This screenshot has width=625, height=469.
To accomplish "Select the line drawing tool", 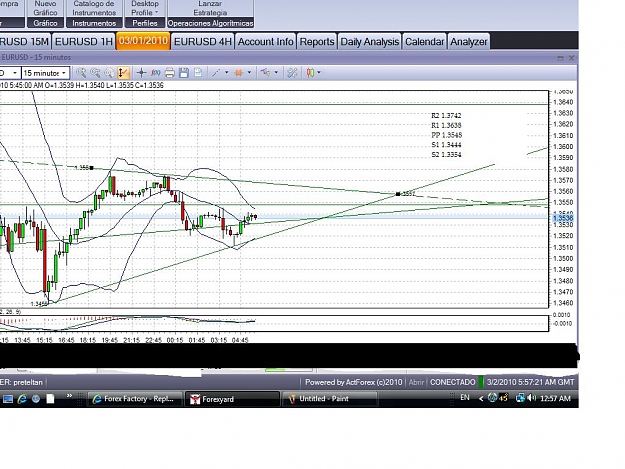I will click(216, 73).
